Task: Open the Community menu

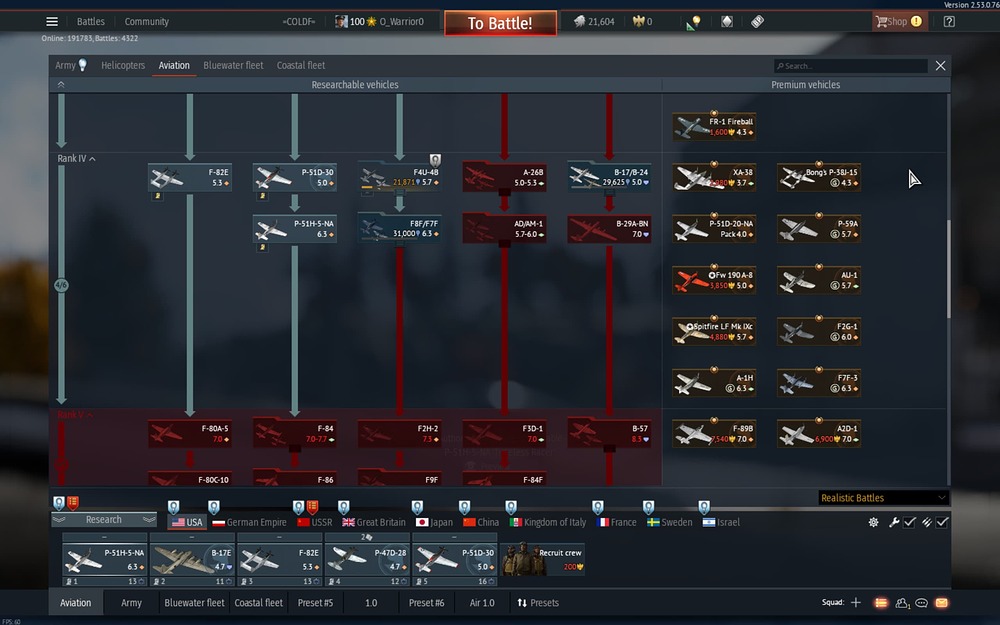Action: coord(146,20)
